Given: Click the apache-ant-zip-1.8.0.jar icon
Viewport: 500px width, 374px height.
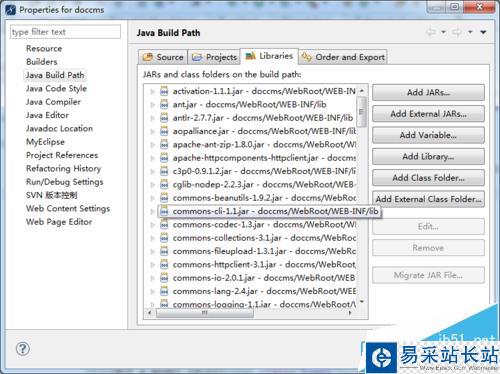Looking at the screenshot, I should (164, 145).
